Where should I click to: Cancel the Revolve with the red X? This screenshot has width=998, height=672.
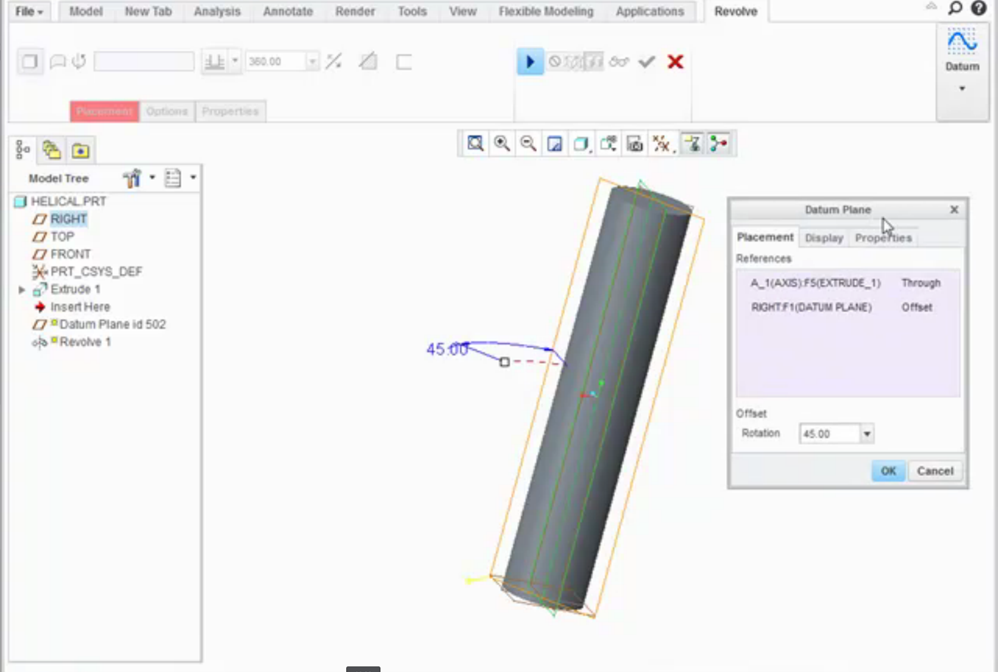click(x=675, y=62)
